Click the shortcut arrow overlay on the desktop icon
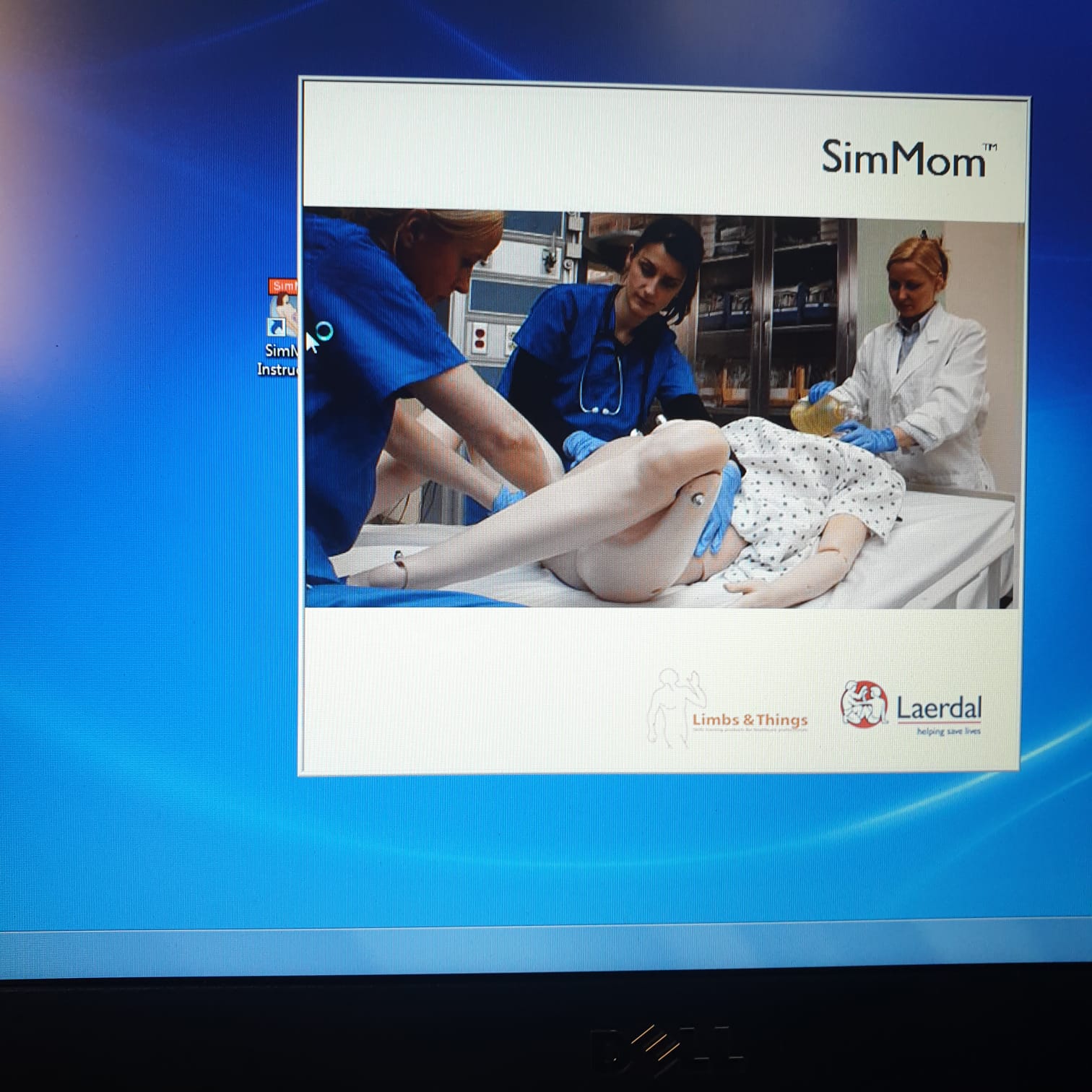Screen dimensions: 1092x1092 coord(276,329)
